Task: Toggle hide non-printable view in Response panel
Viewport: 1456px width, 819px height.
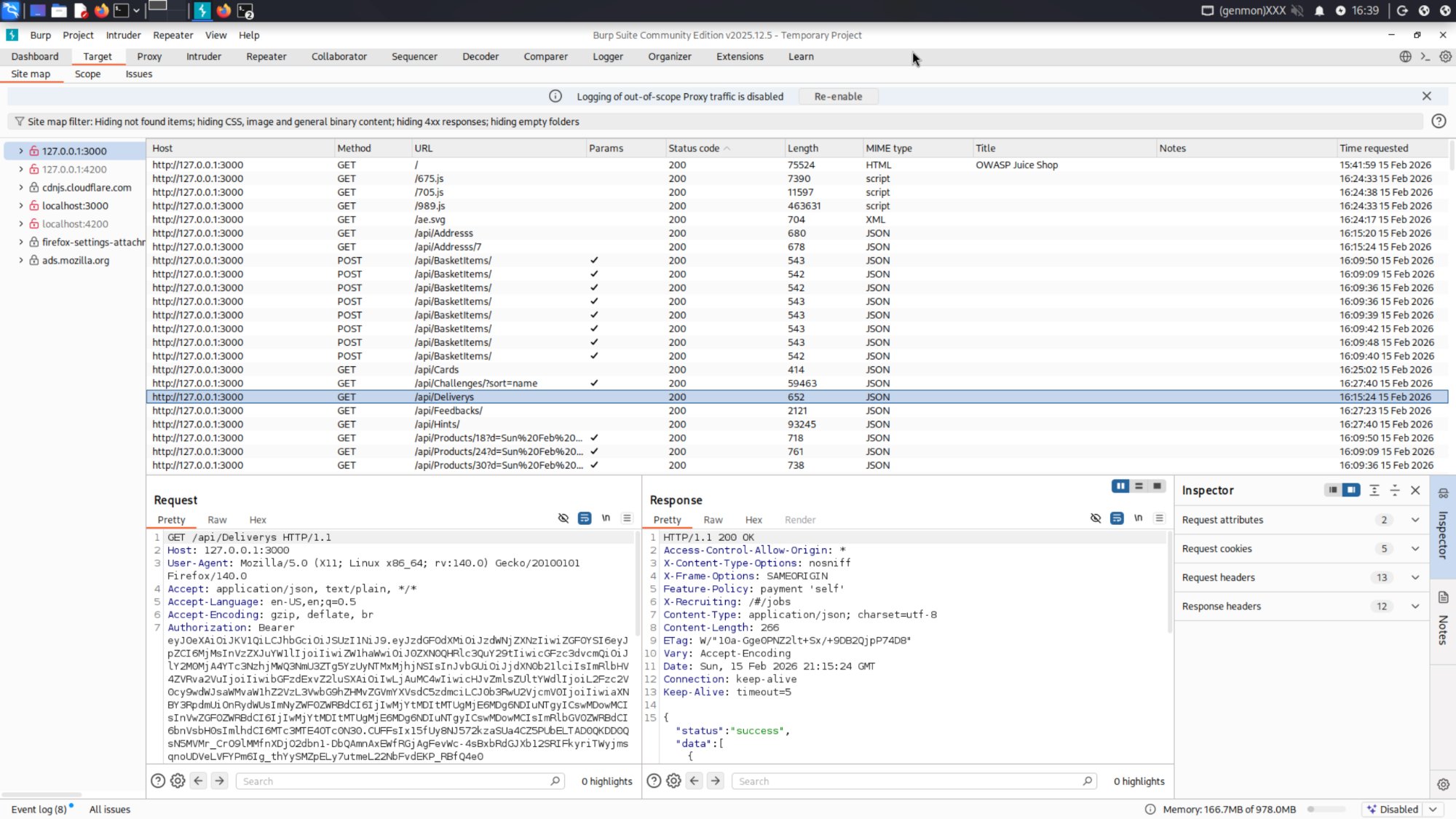Action: click(1096, 518)
